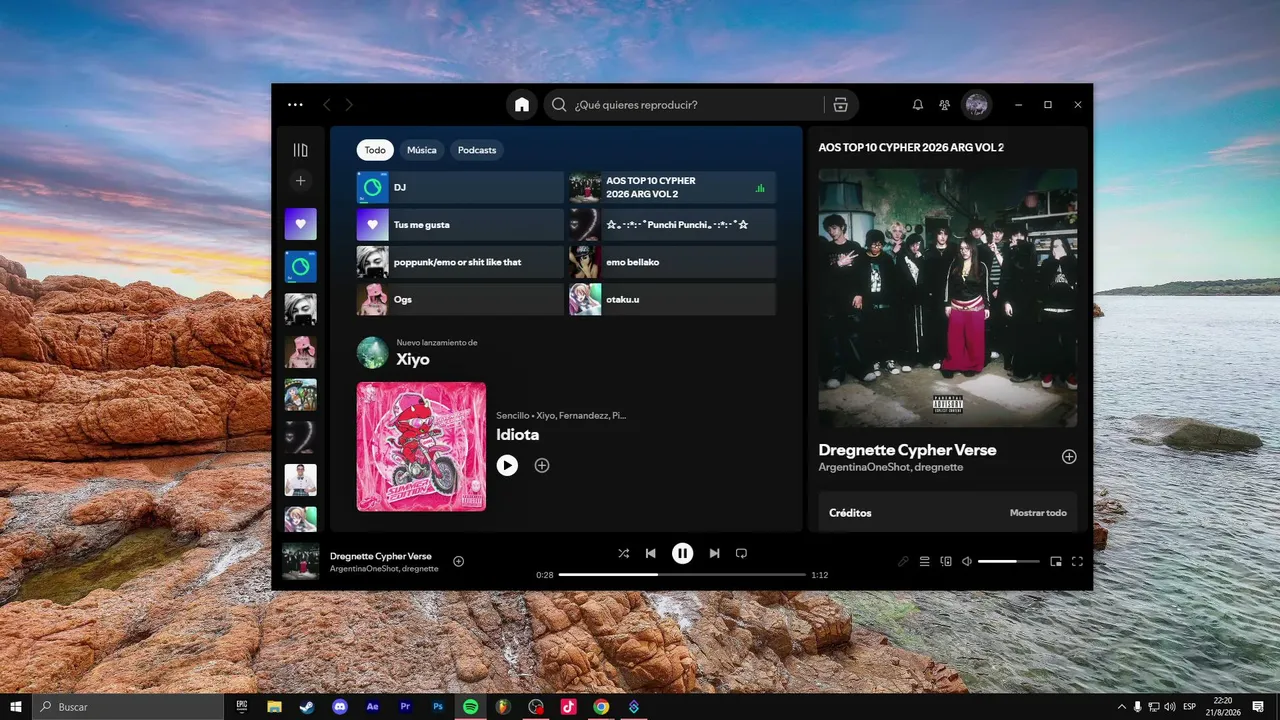Open After Effects from taskbar
The height and width of the screenshot is (720, 1280).
tap(373, 707)
